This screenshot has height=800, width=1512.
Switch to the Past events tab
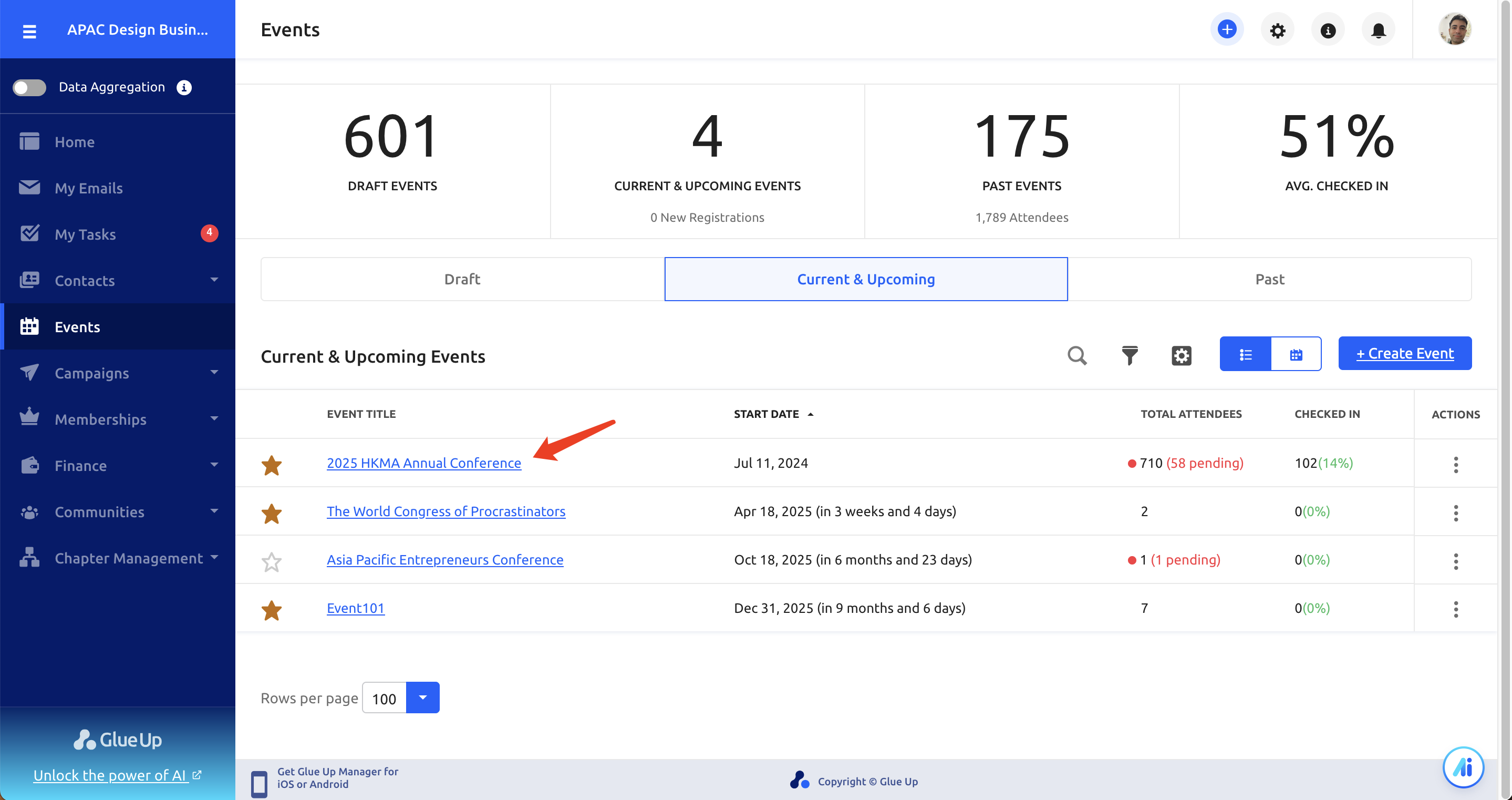pos(1270,279)
